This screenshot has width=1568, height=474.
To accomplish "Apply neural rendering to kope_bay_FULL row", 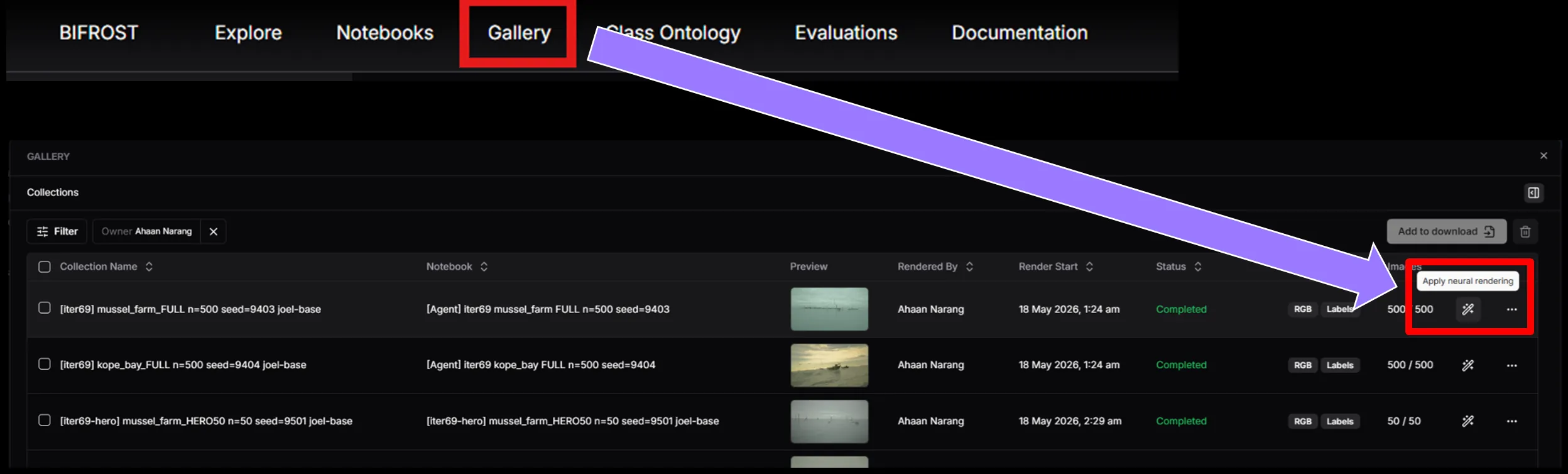I will [1468, 365].
